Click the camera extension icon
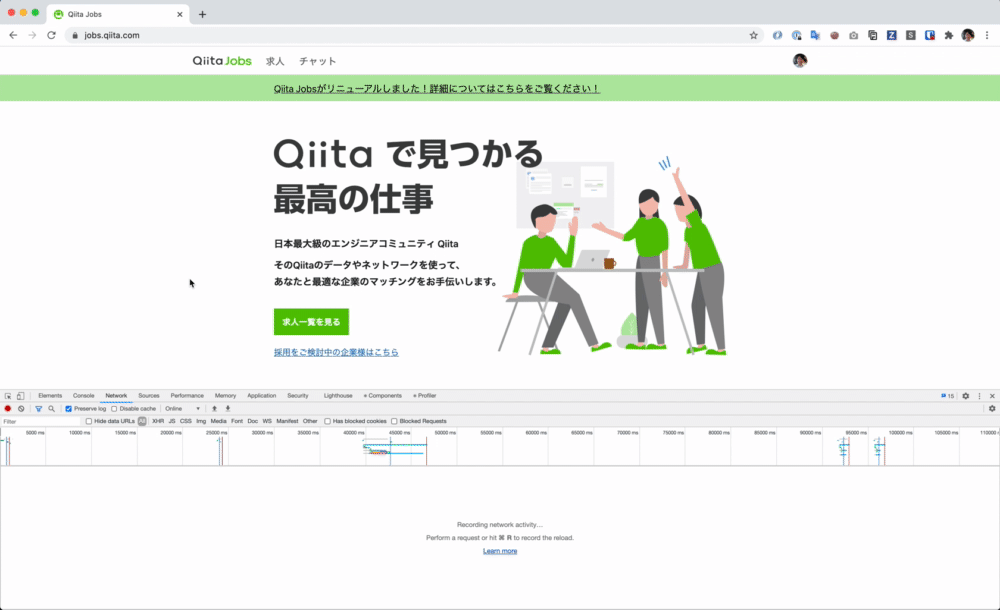The image size is (1000, 610). pos(853,35)
